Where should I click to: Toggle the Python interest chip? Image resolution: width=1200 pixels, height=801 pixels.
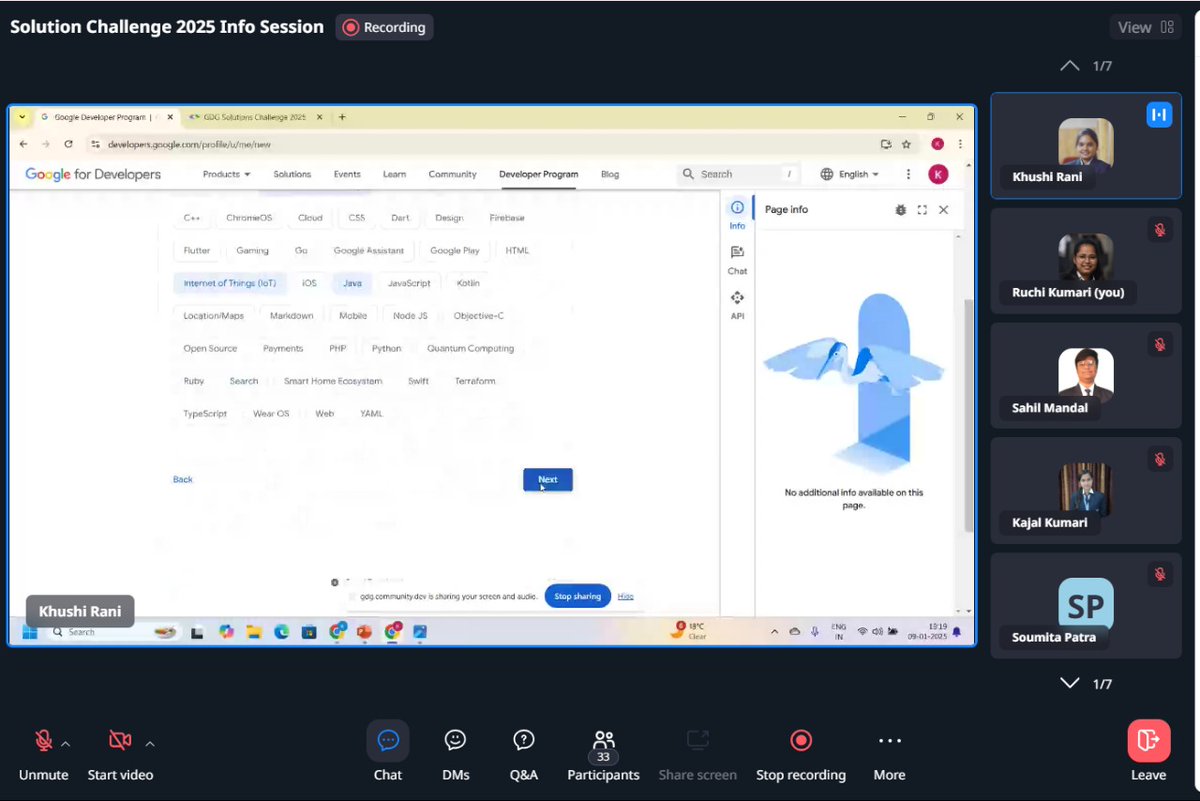(386, 348)
